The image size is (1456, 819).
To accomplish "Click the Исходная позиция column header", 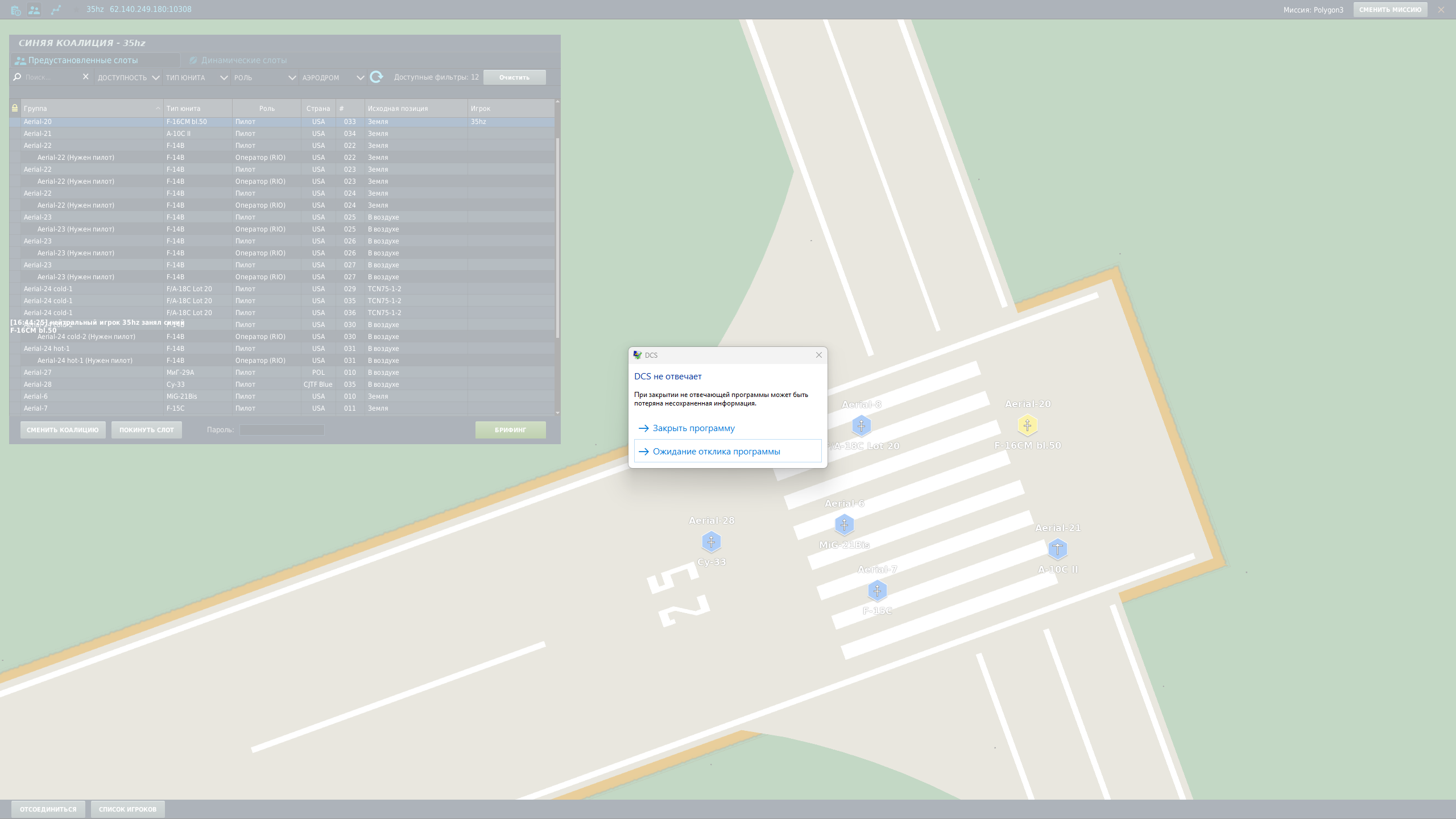I will [x=416, y=108].
